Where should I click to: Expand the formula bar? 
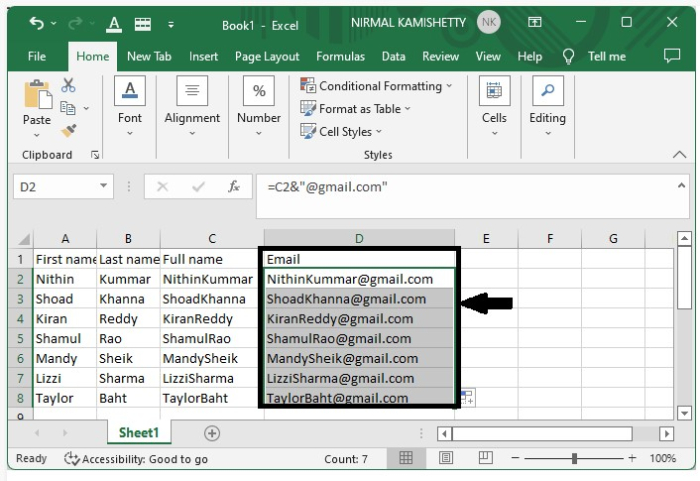pyautogui.click(x=681, y=185)
